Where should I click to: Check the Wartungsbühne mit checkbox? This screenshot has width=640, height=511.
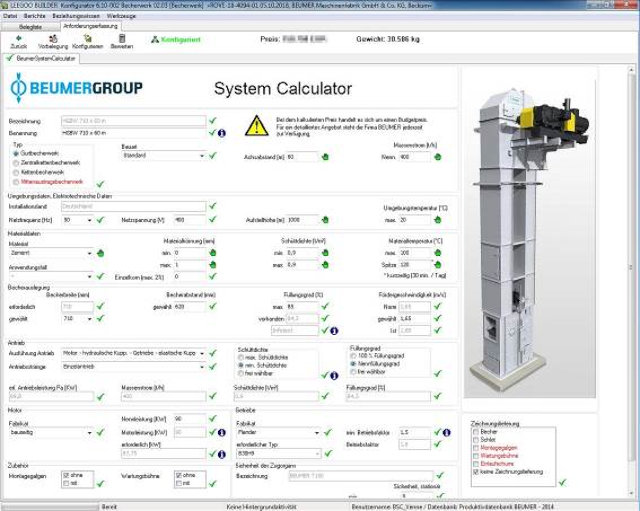pos(179,484)
